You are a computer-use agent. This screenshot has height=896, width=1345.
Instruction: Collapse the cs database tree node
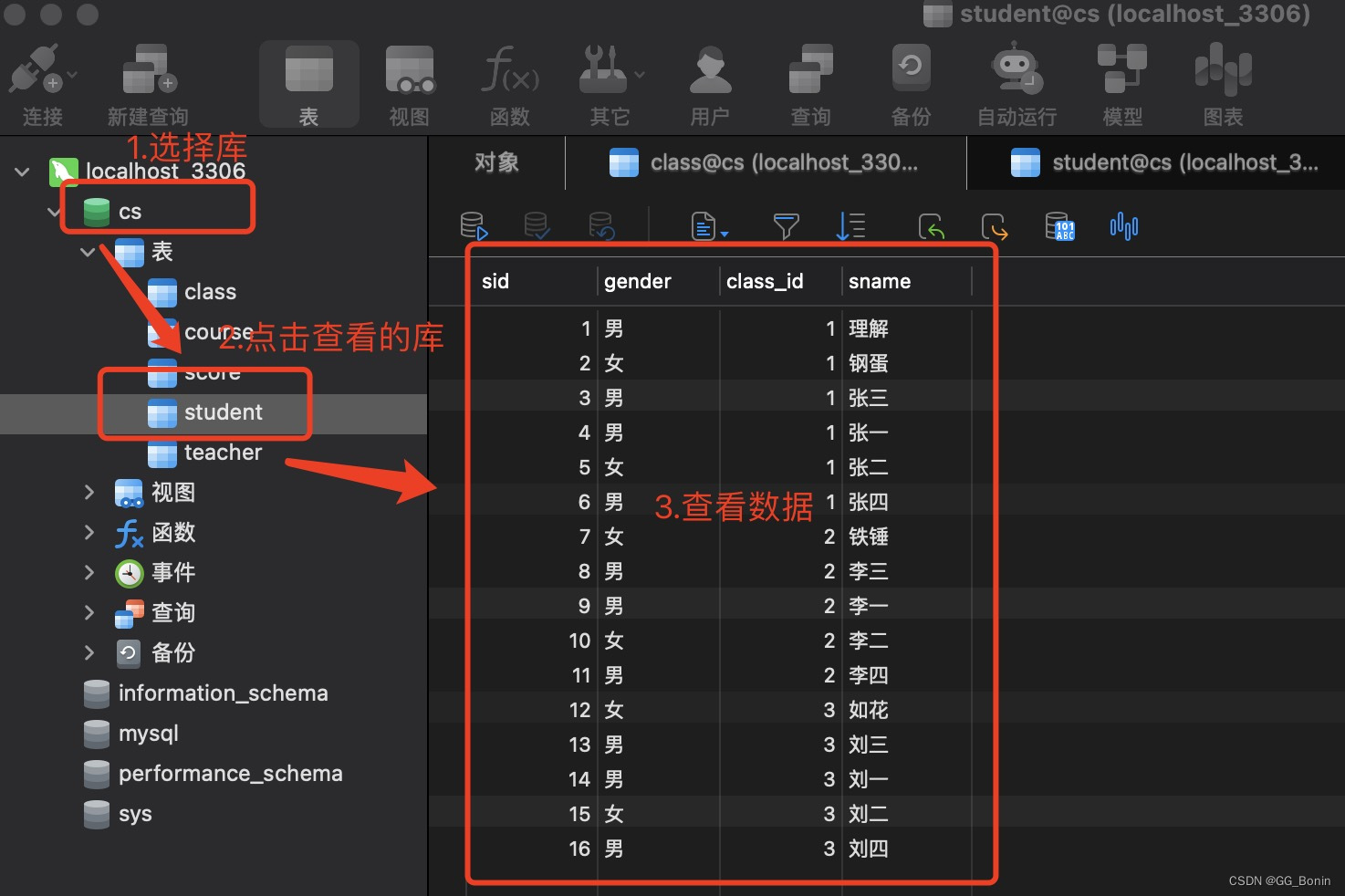coord(53,211)
